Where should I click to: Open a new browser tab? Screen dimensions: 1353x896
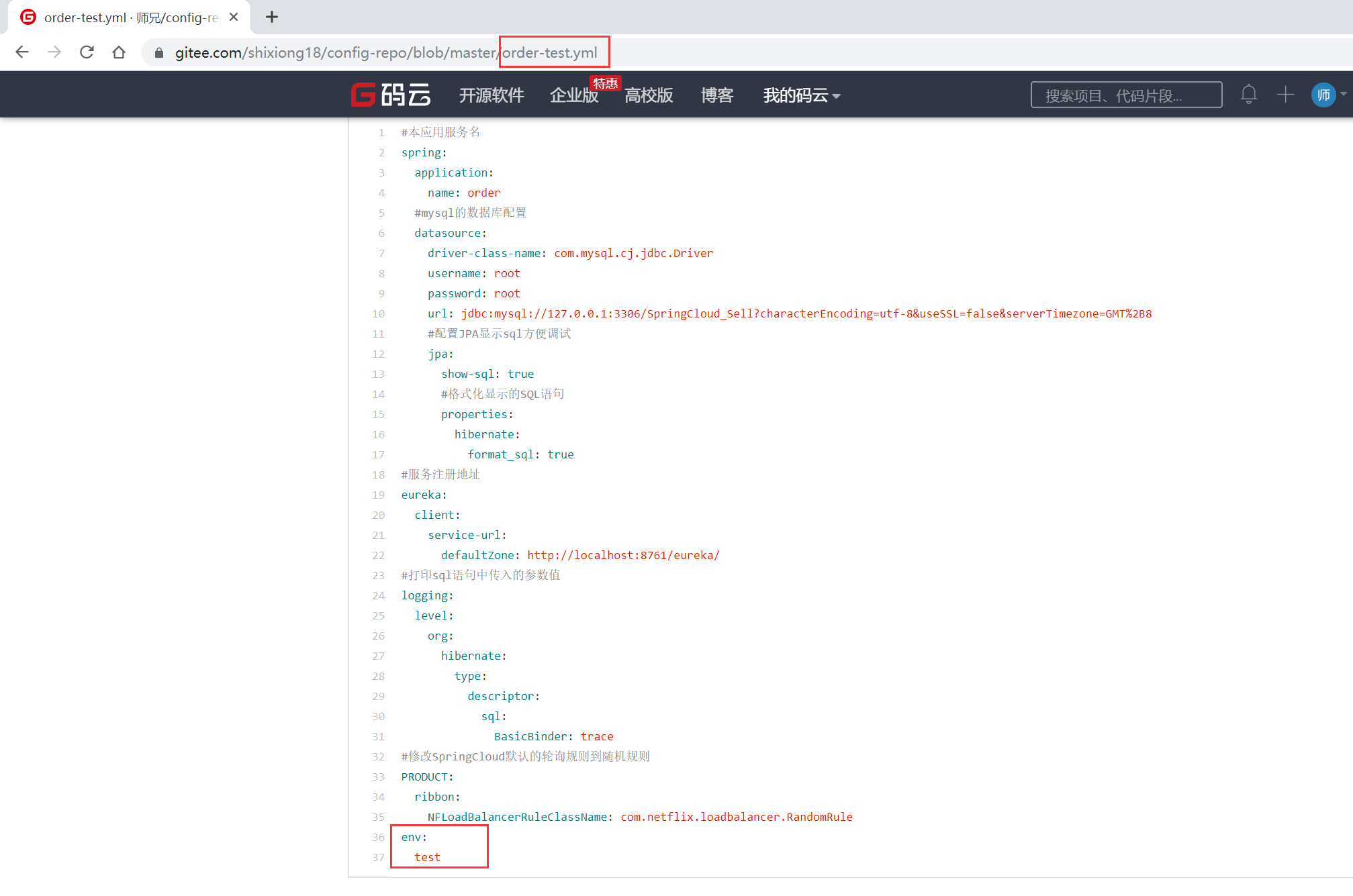coord(271,17)
